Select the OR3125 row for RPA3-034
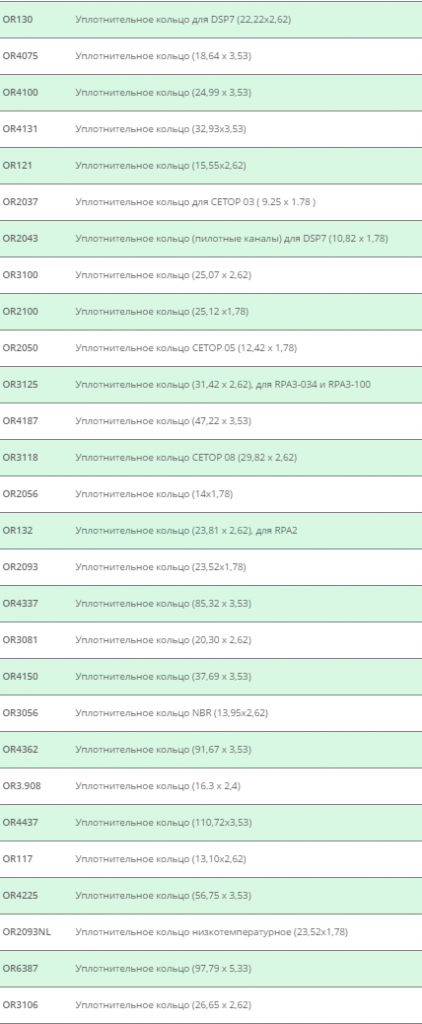 pos(211,385)
